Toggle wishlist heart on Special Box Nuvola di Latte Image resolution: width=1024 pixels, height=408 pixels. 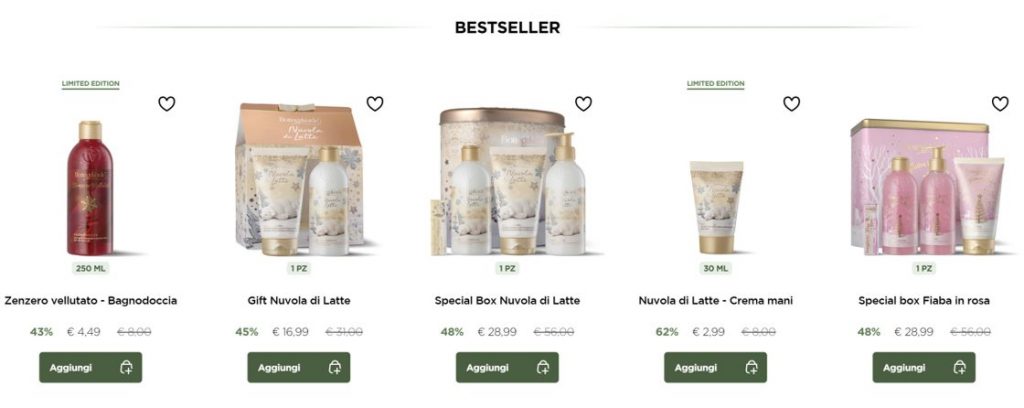coord(583,103)
